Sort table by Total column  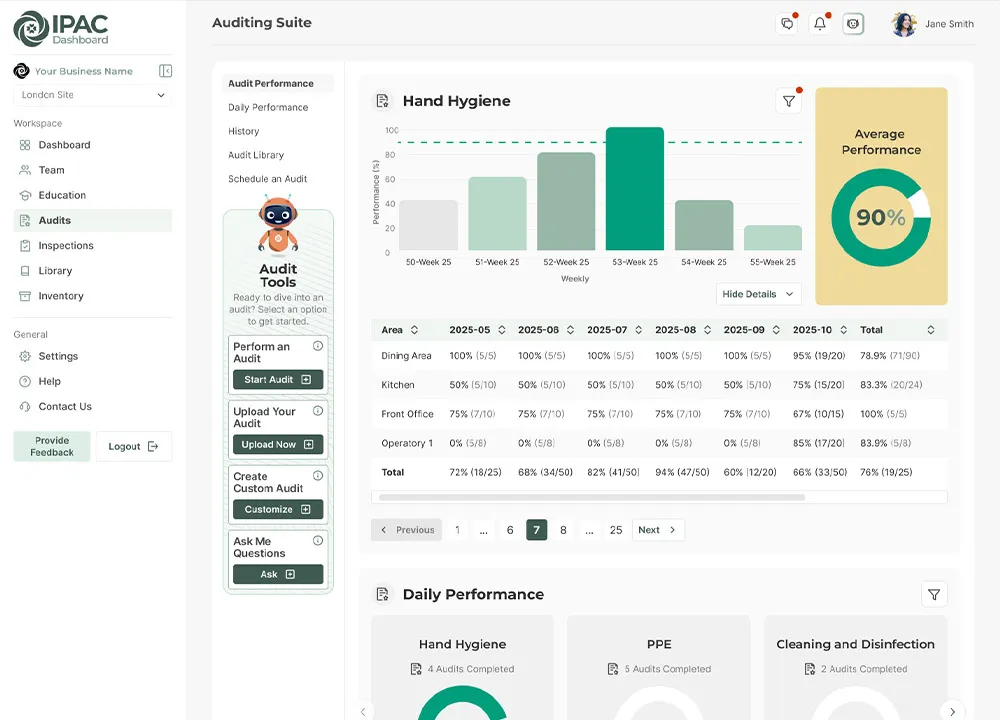pyautogui.click(x=930, y=330)
